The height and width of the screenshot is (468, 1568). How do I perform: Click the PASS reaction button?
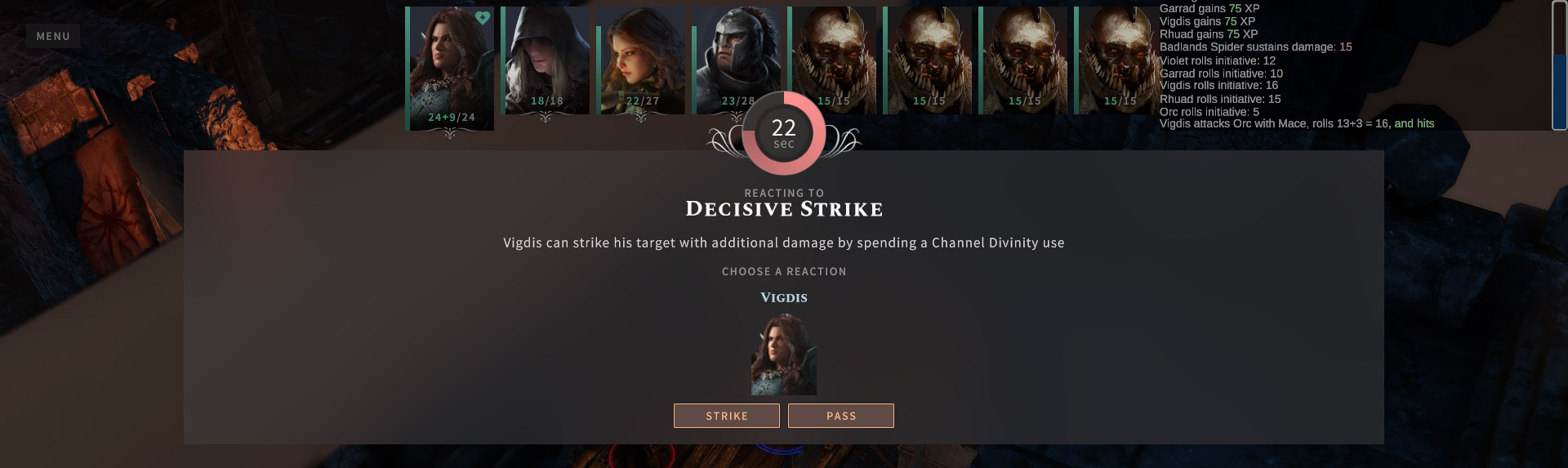click(840, 416)
